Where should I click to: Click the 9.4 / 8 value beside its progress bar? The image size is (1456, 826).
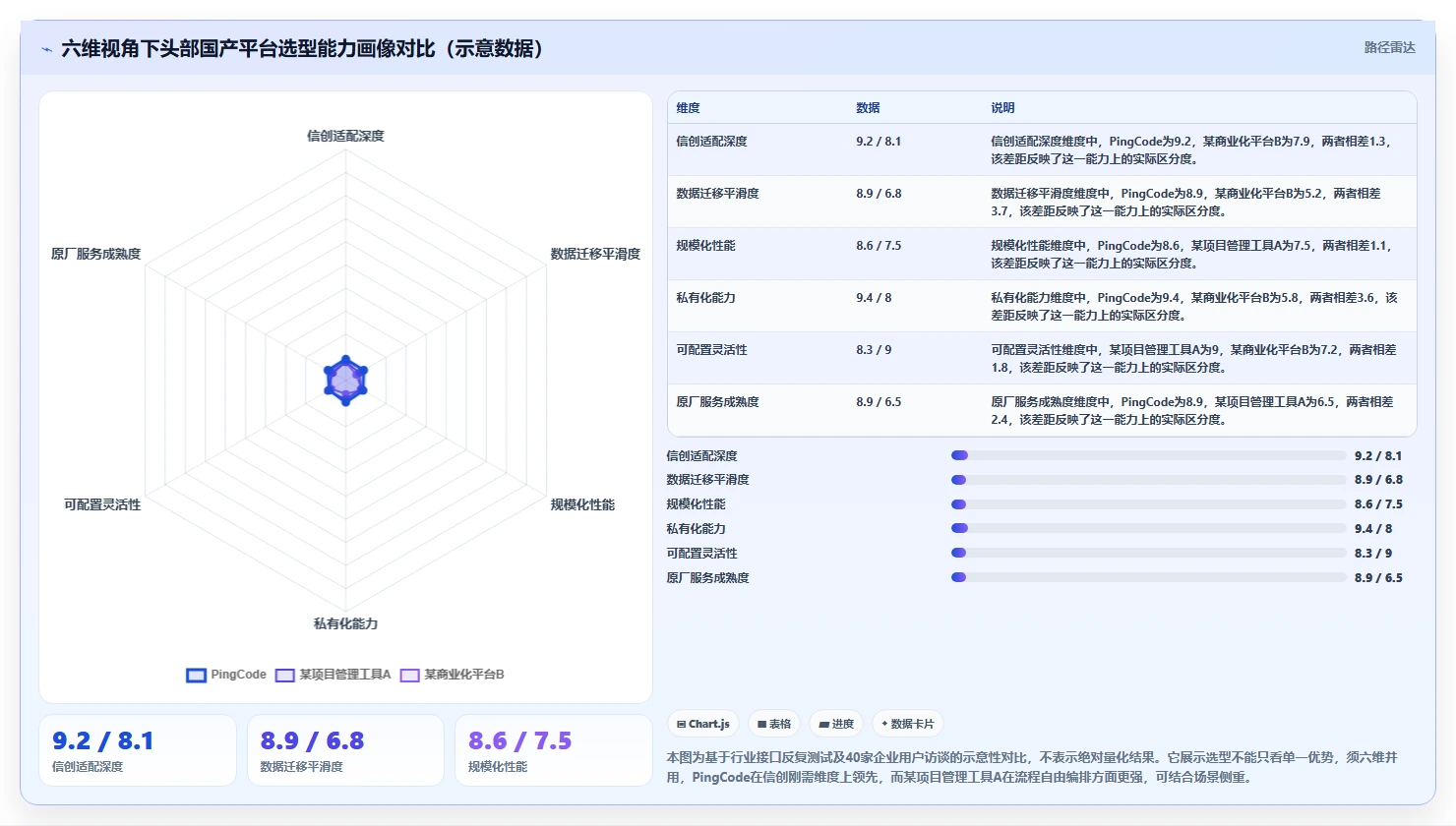(x=1372, y=529)
